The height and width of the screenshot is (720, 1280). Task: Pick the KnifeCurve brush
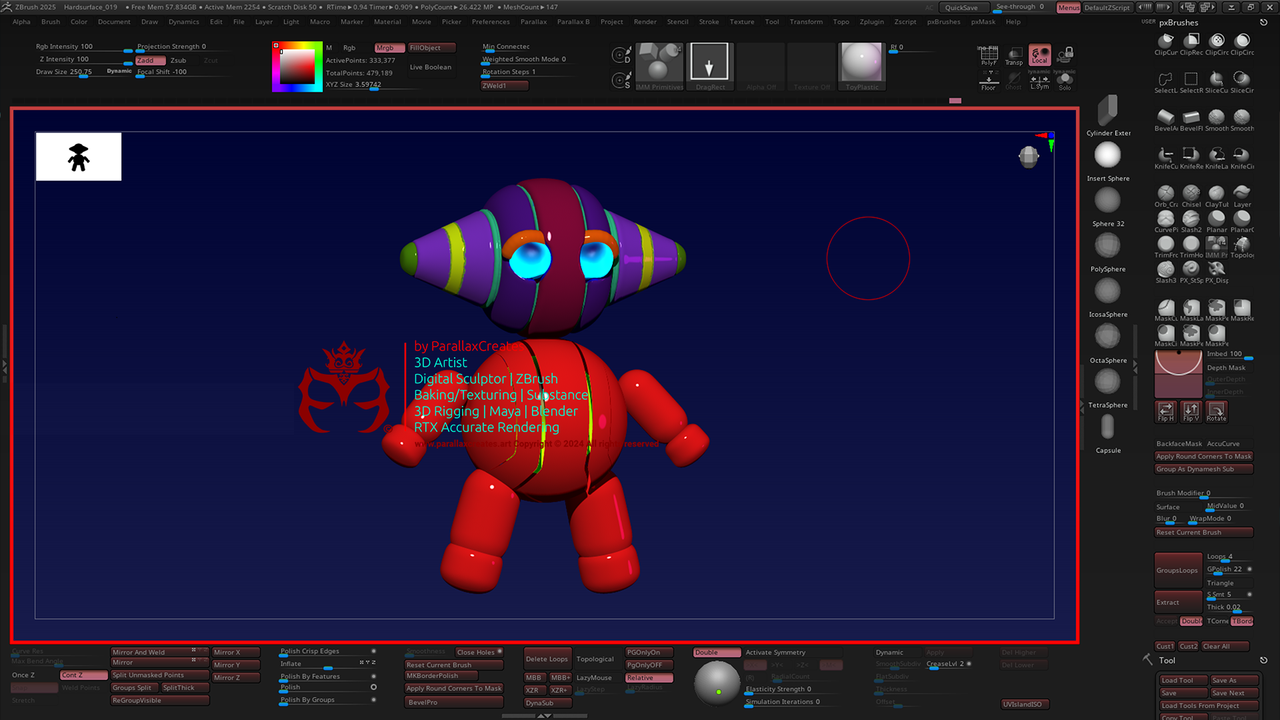[x=1166, y=154]
